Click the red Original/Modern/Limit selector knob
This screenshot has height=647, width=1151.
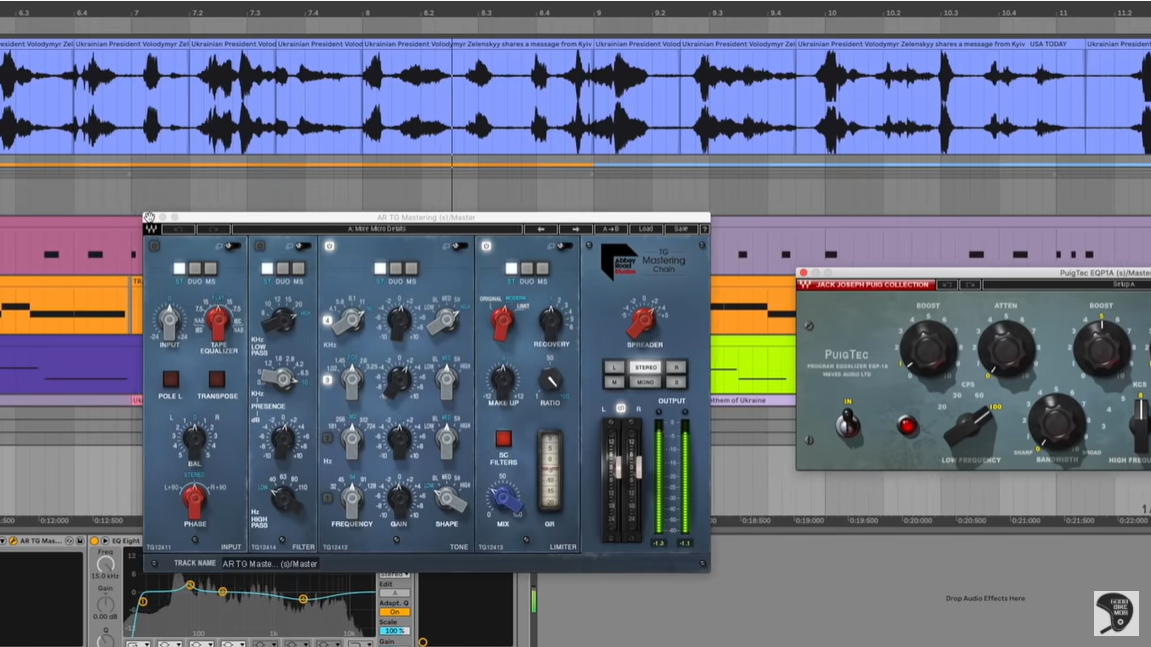tap(503, 322)
